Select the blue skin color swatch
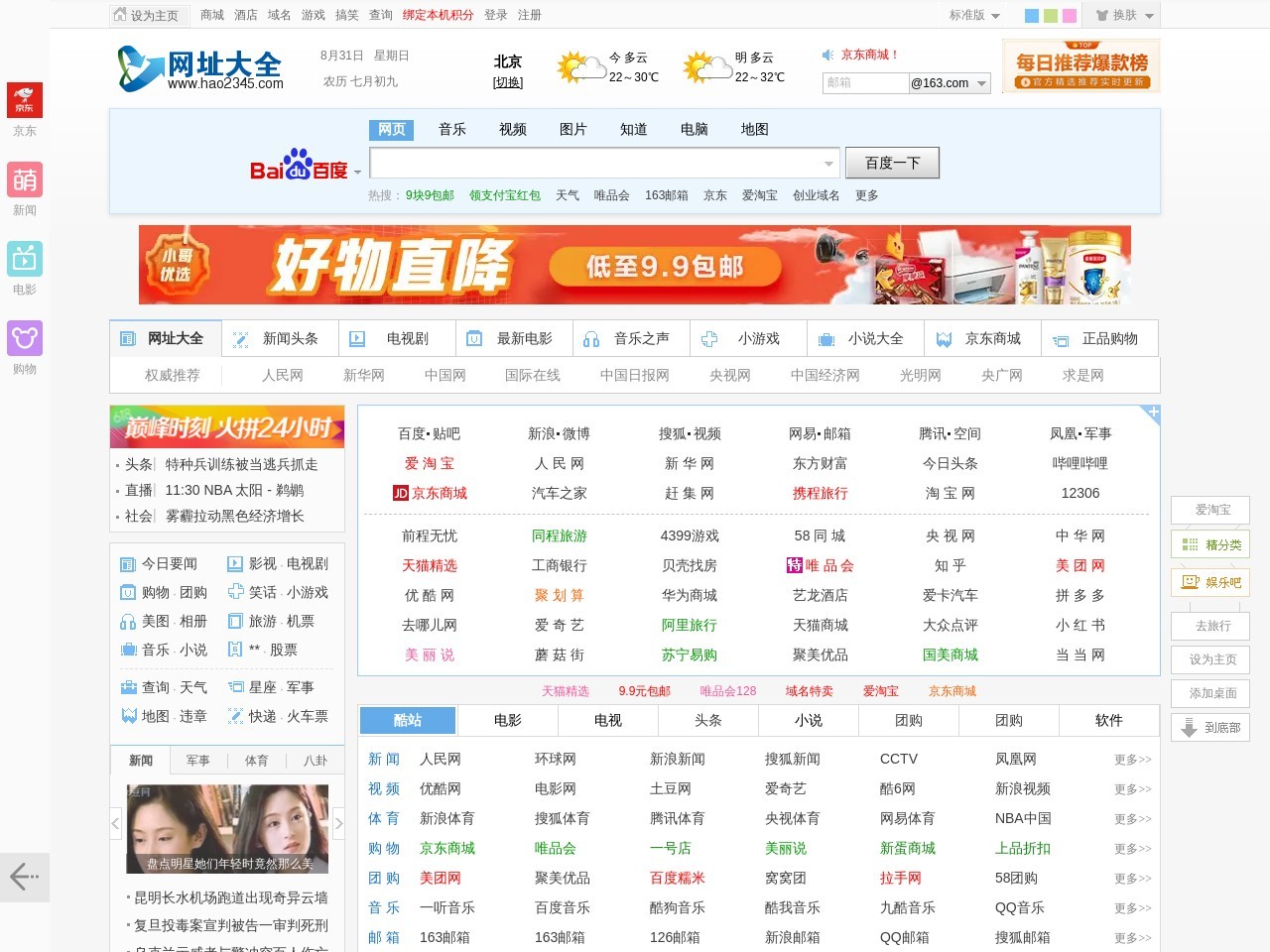Image resolution: width=1270 pixels, height=952 pixels. [x=1031, y=16]
